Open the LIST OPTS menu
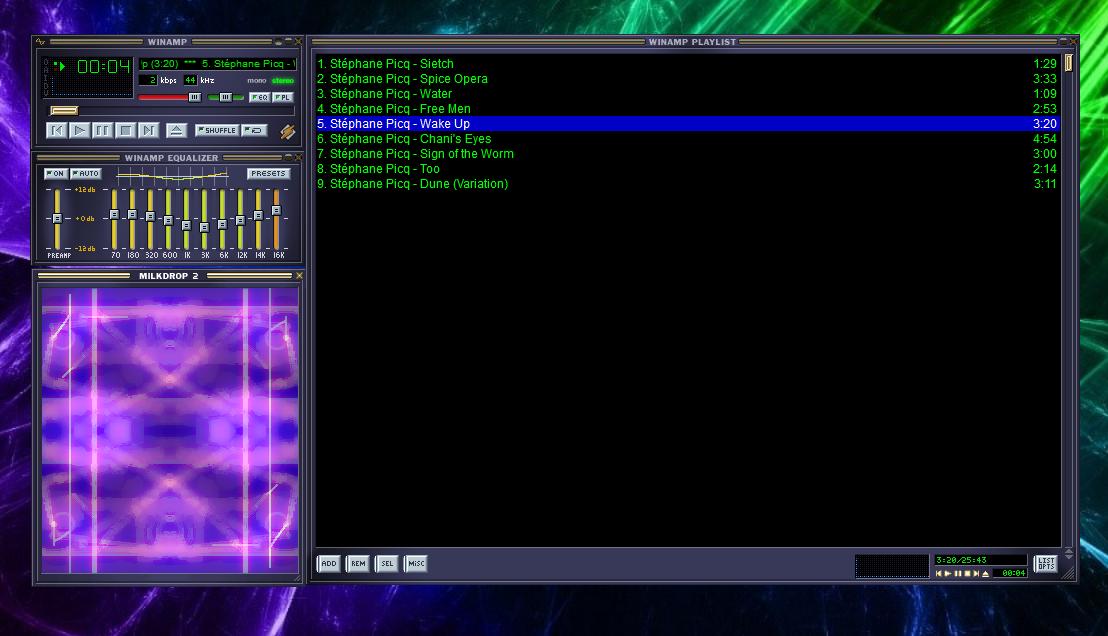Screen dimensions: 1108x636 coord(1046,564)
